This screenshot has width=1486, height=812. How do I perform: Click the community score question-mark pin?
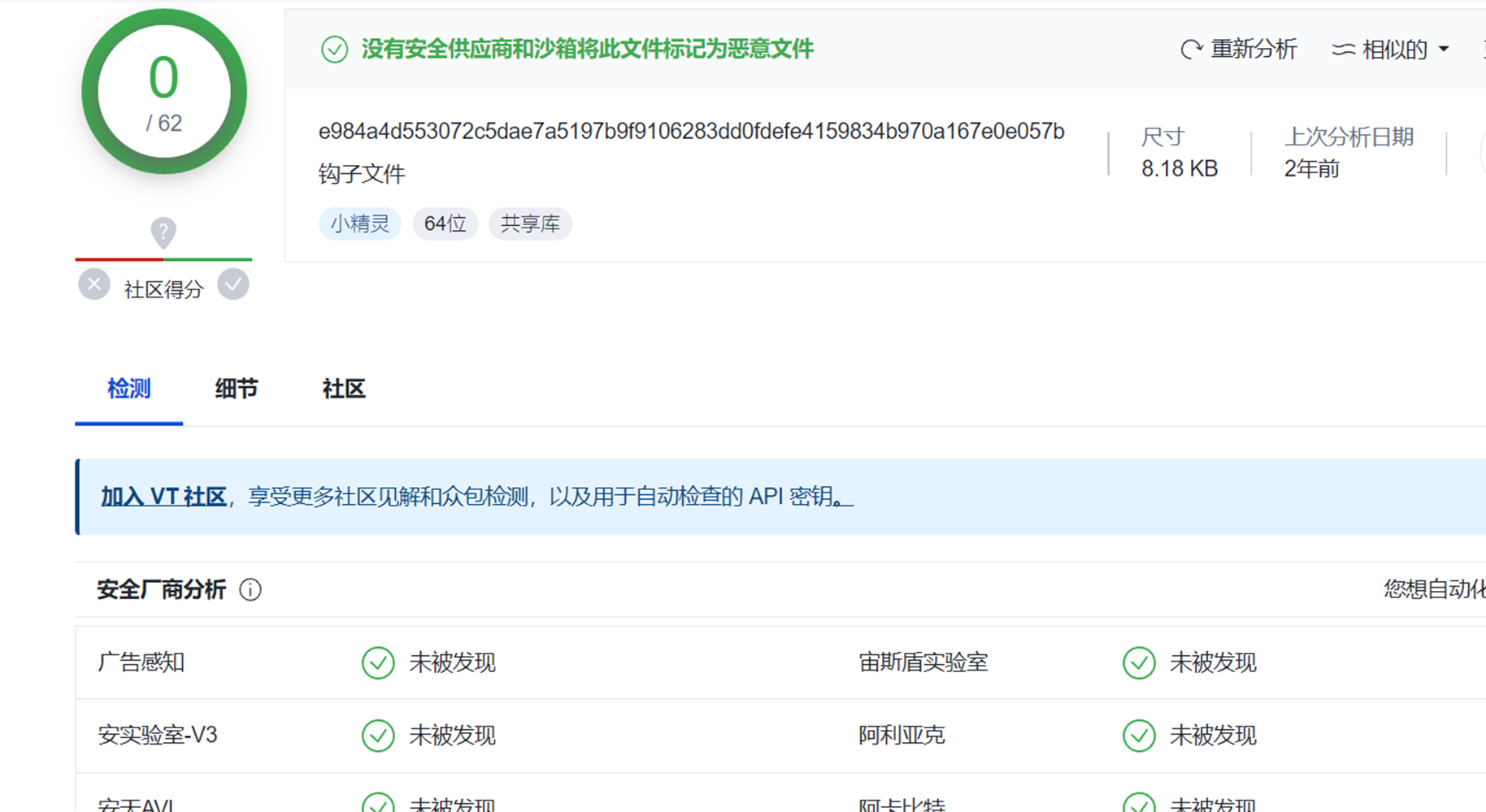tap(163, 232)
